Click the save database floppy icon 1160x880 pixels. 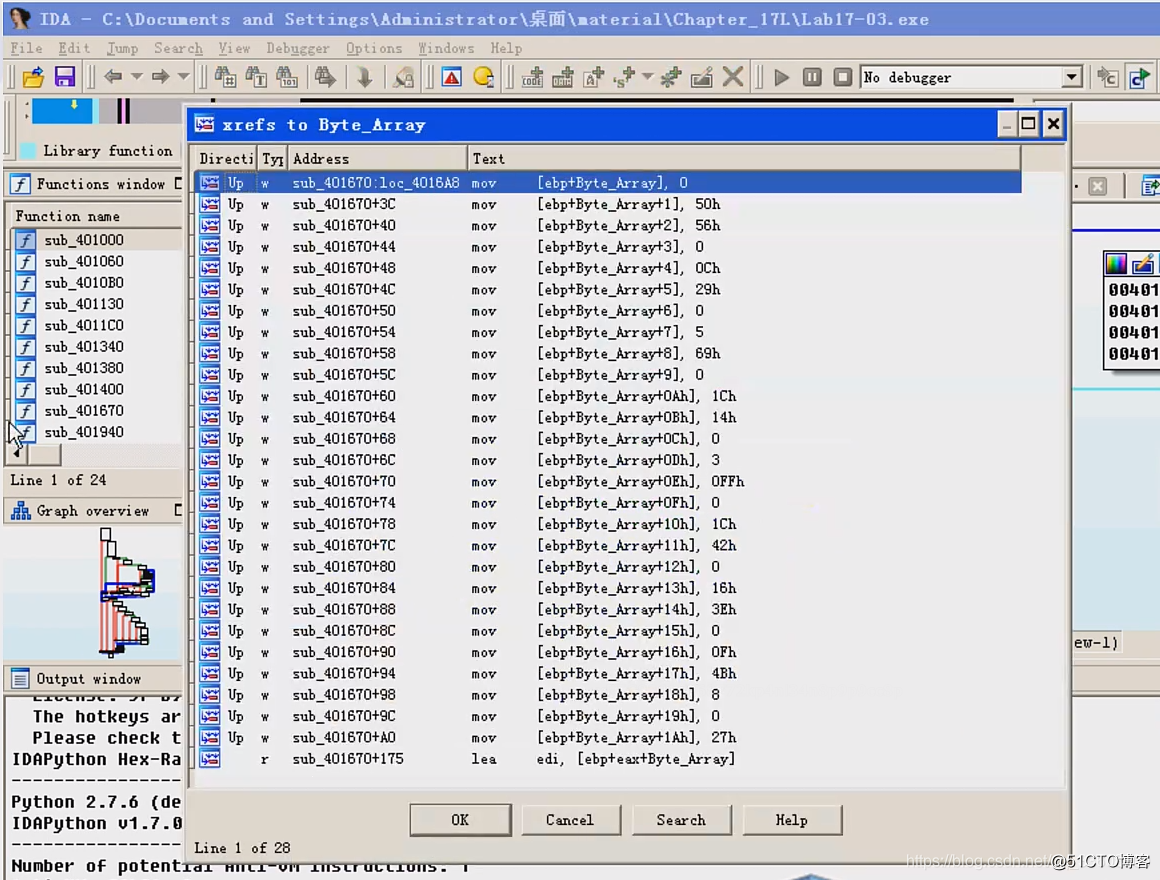[64, 77]
